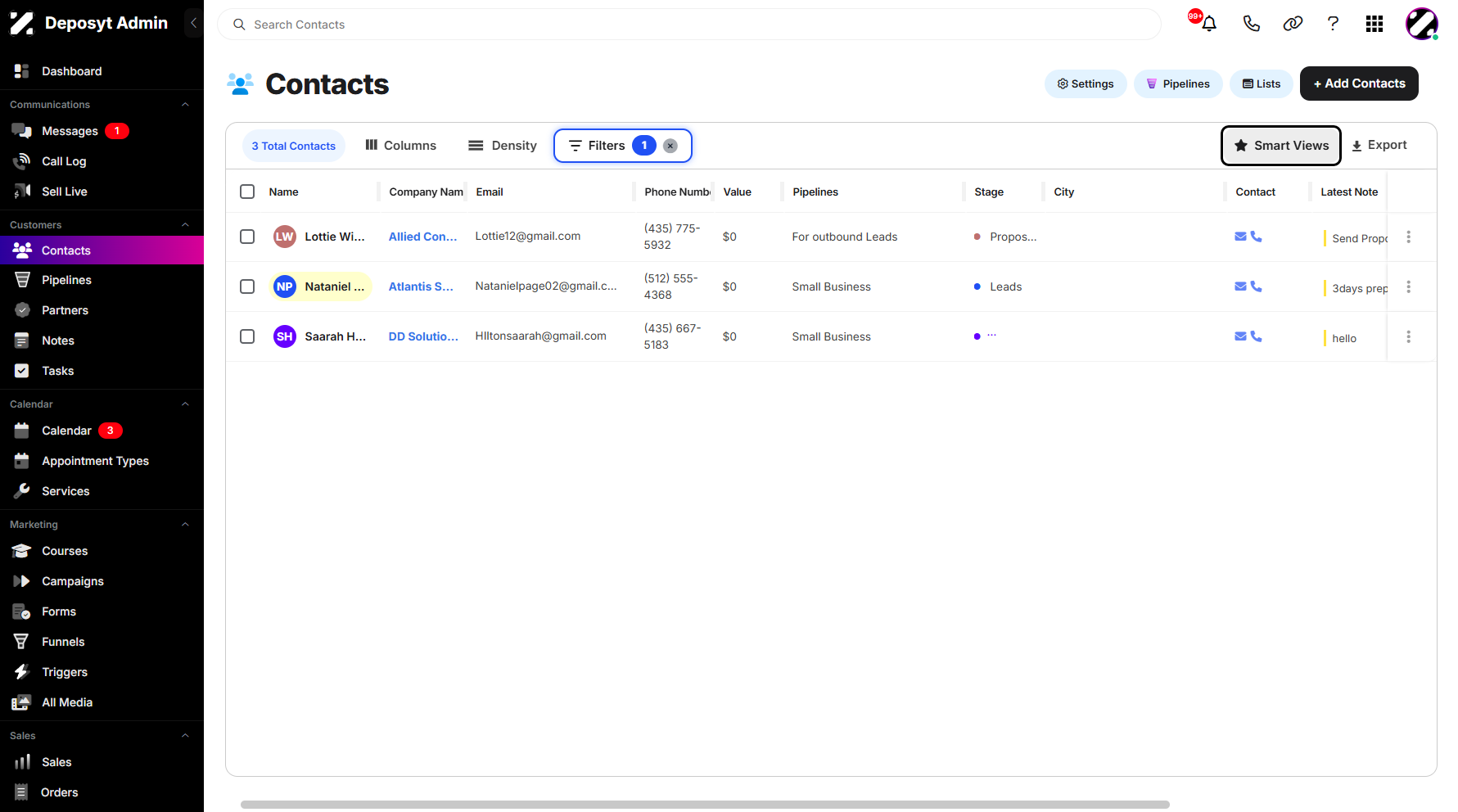Click the Contacts page people icon

tap(240, 84)
